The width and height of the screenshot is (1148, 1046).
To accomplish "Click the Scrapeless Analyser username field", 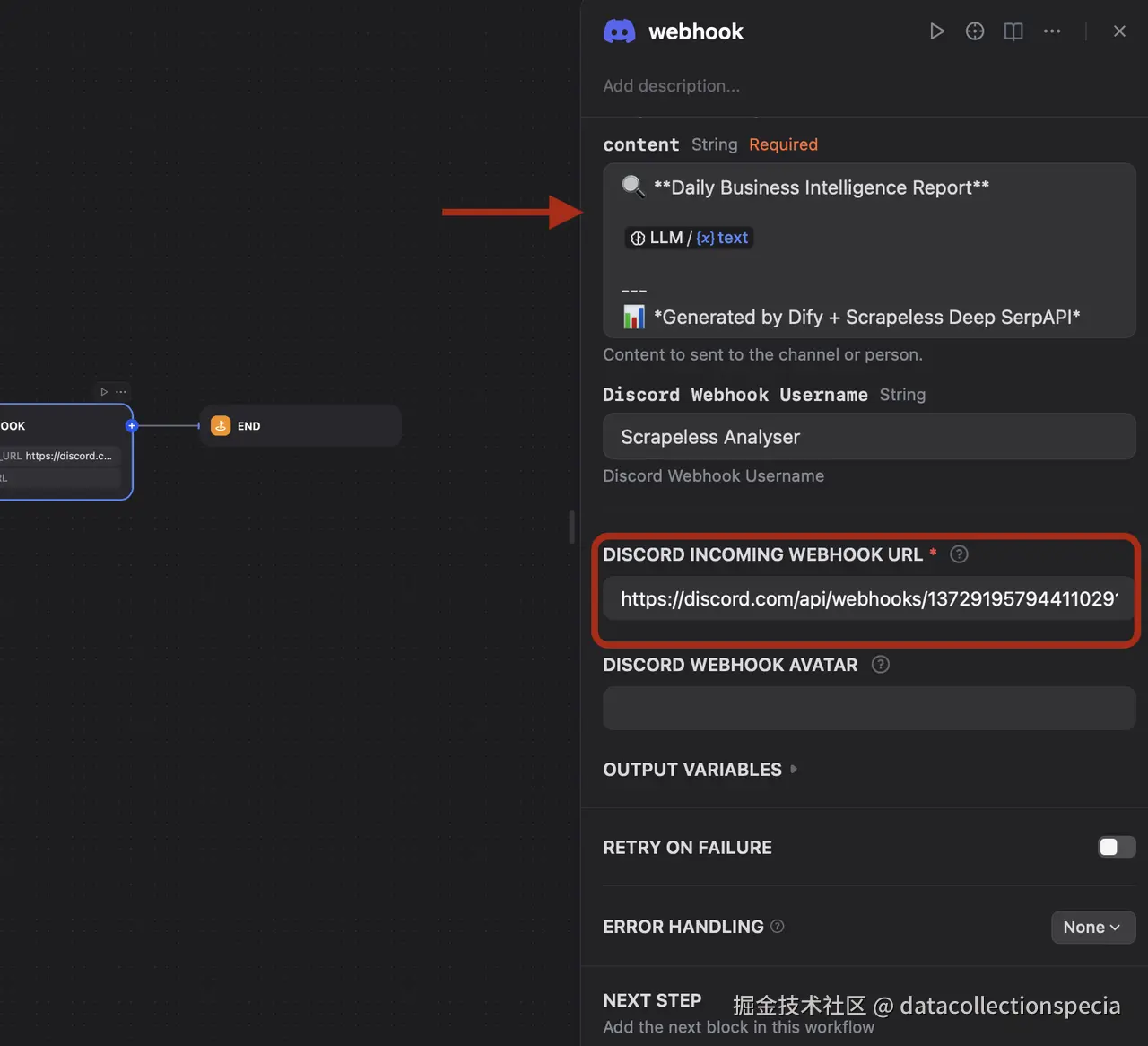I will tap(868, 437).
